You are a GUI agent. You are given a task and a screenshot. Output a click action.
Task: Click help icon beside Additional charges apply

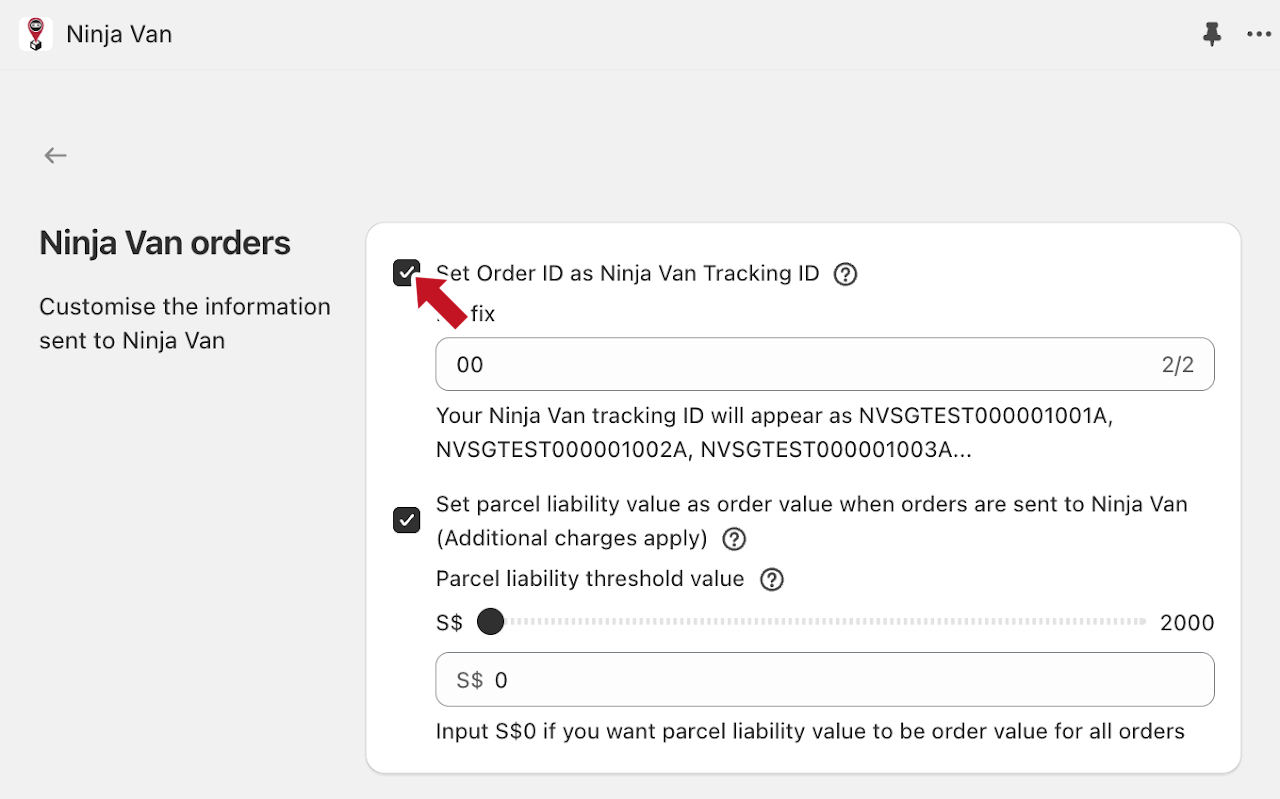point(734,539)
